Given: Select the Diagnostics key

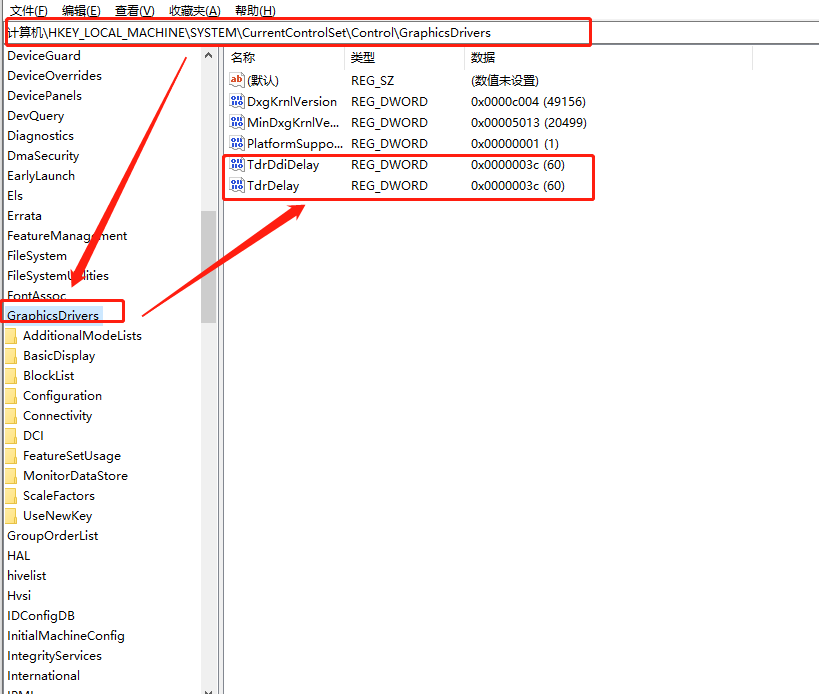Looking at the screenshot, I should point(40,136).
